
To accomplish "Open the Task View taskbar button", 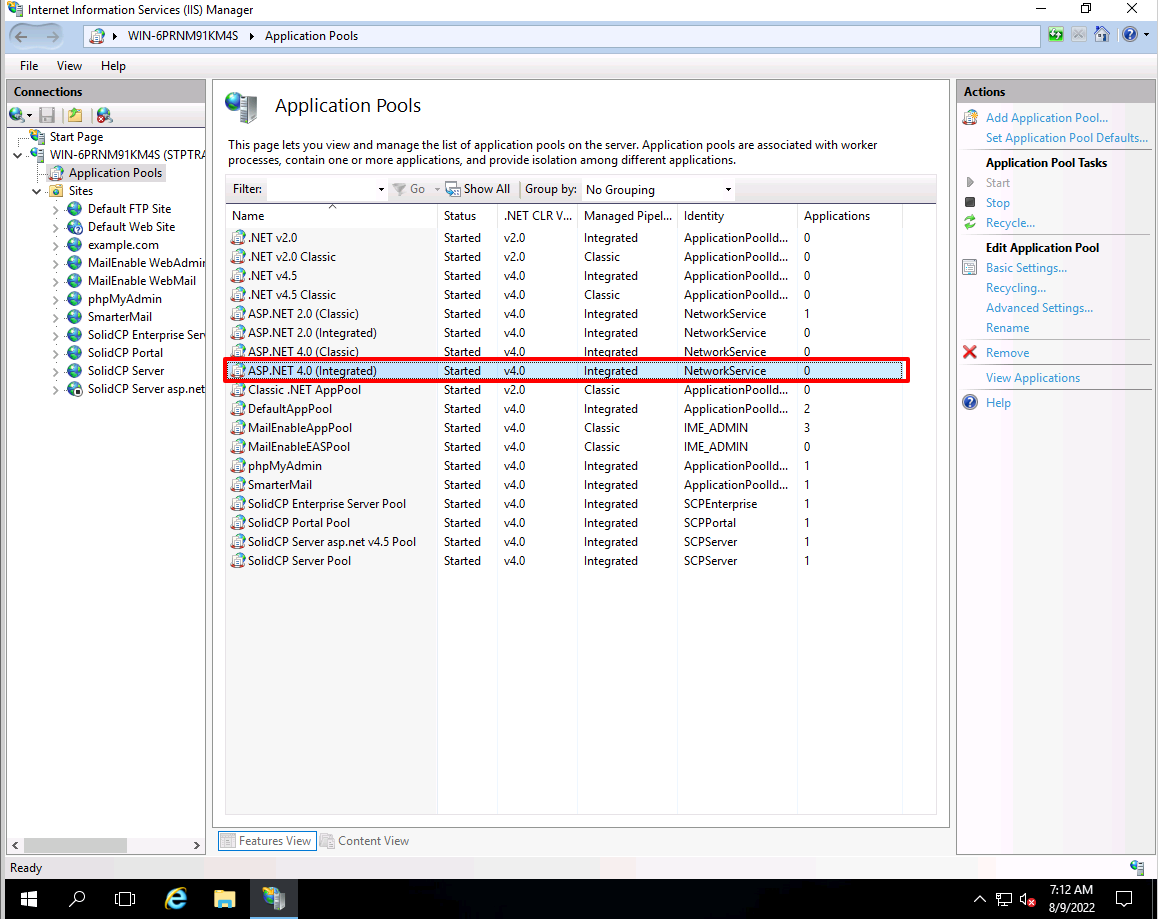I will click(126, 899).
